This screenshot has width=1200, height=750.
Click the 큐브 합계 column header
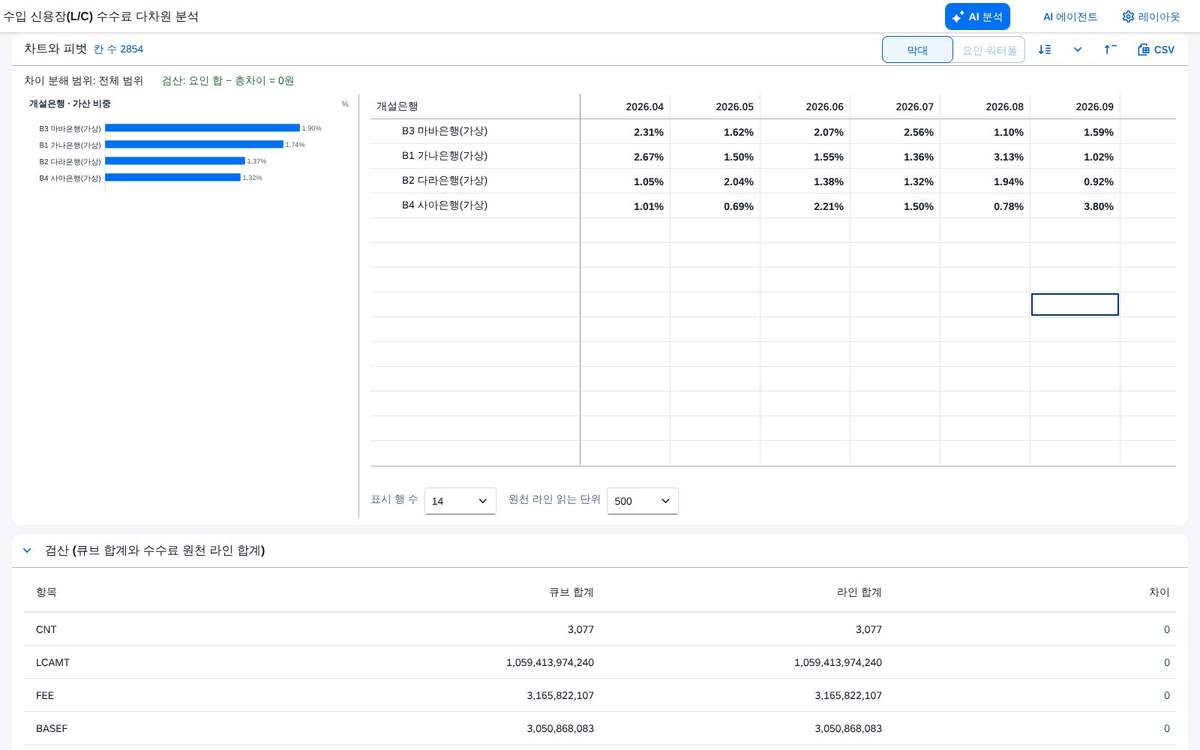(x=571, y=592)
